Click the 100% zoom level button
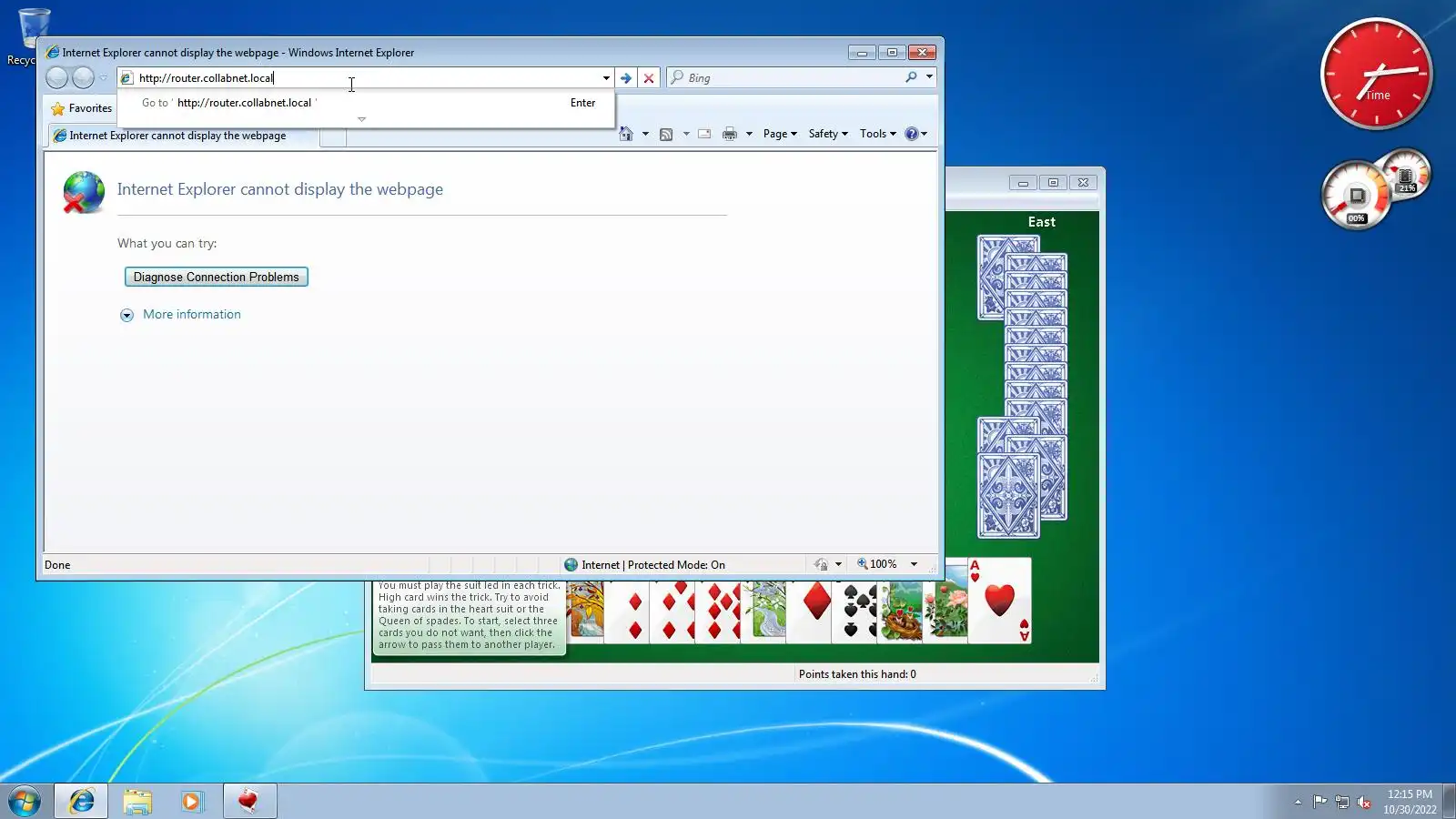Image resolution: width=1456 pixels, height=819 pixels. (877, 564)
